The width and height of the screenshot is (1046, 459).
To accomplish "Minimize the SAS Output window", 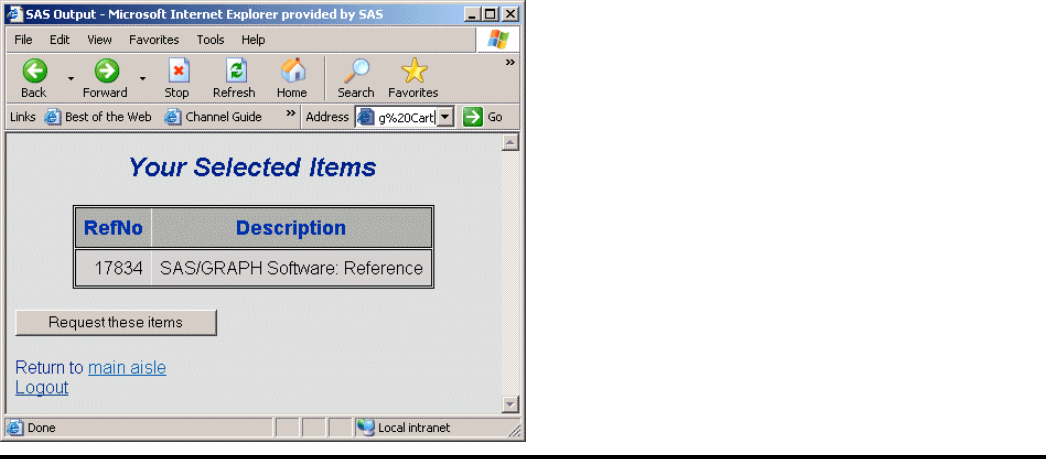I will [473, 14].
